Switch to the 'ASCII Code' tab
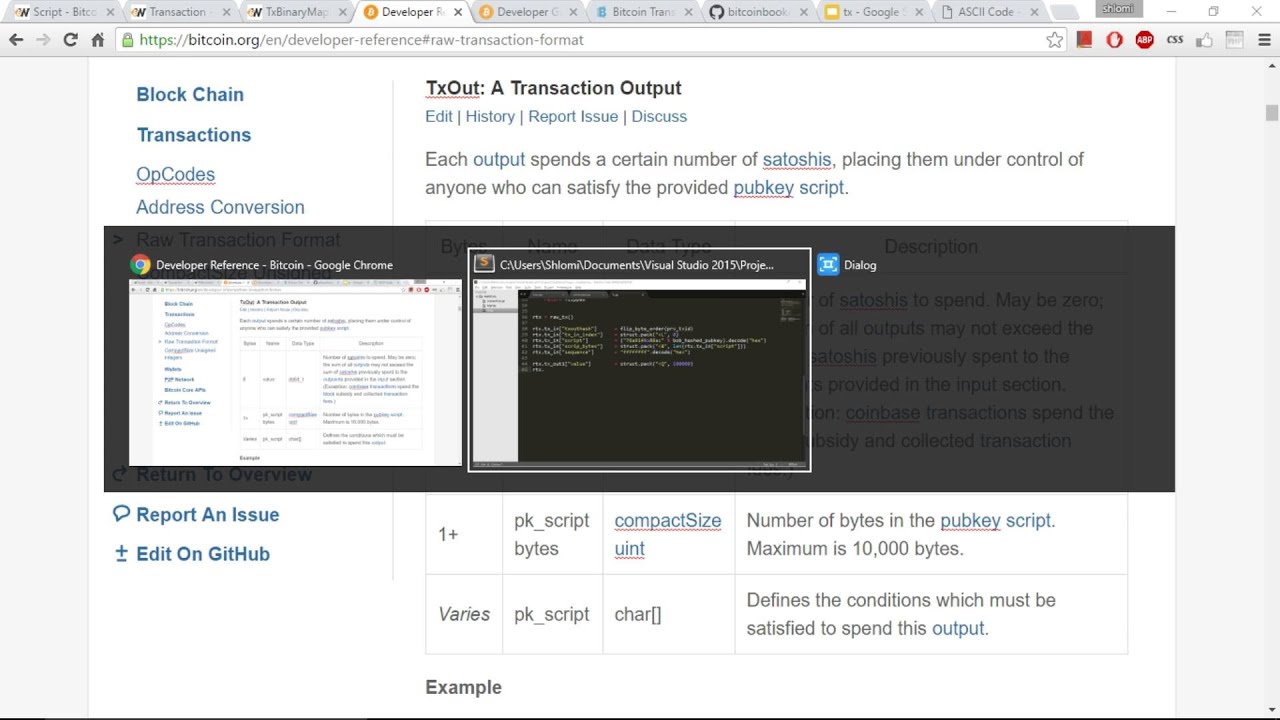This screenshot has height=720, width=1280. (x=988, y=12)
